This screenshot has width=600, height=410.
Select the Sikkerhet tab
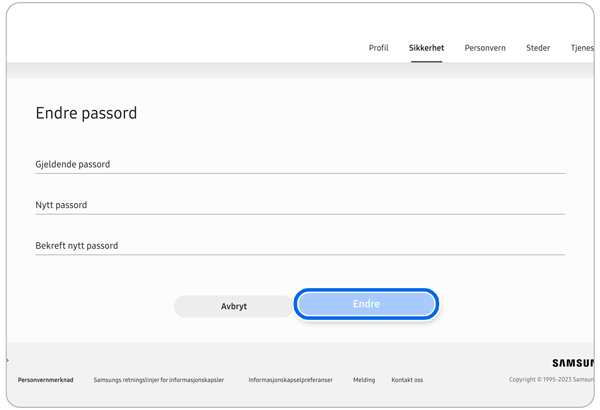(426, 48)
